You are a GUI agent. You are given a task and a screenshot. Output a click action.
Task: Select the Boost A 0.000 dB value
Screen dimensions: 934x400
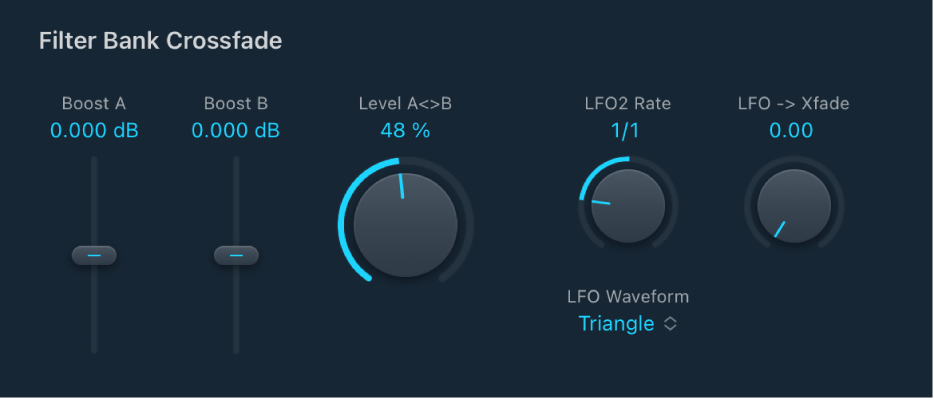coord(94,131)
